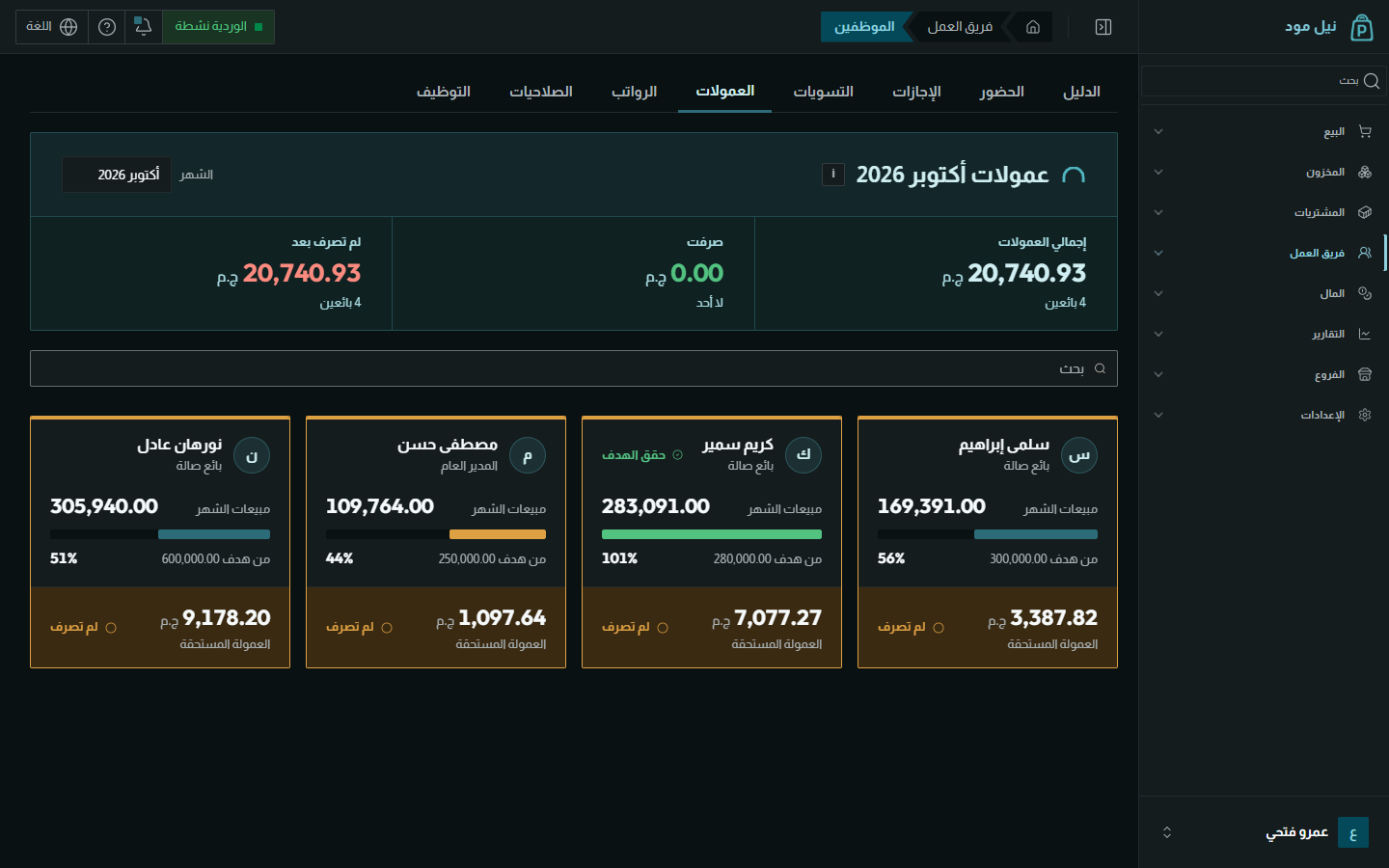This screenshot has height=868, width=1389.
Task: Switch to the الرواتب tab
Action: click(x=634, y=92)
